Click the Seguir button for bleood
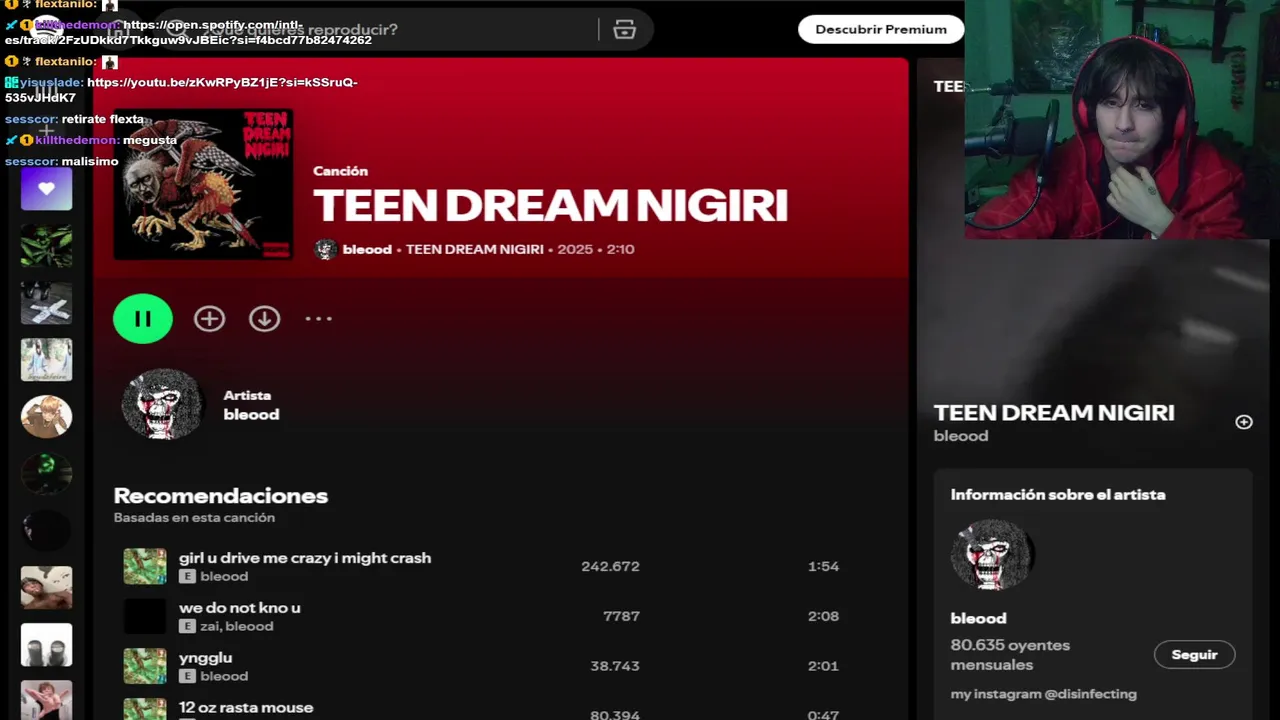The width and height of the screenshot is (1280, 720). tap(1194, 655)
